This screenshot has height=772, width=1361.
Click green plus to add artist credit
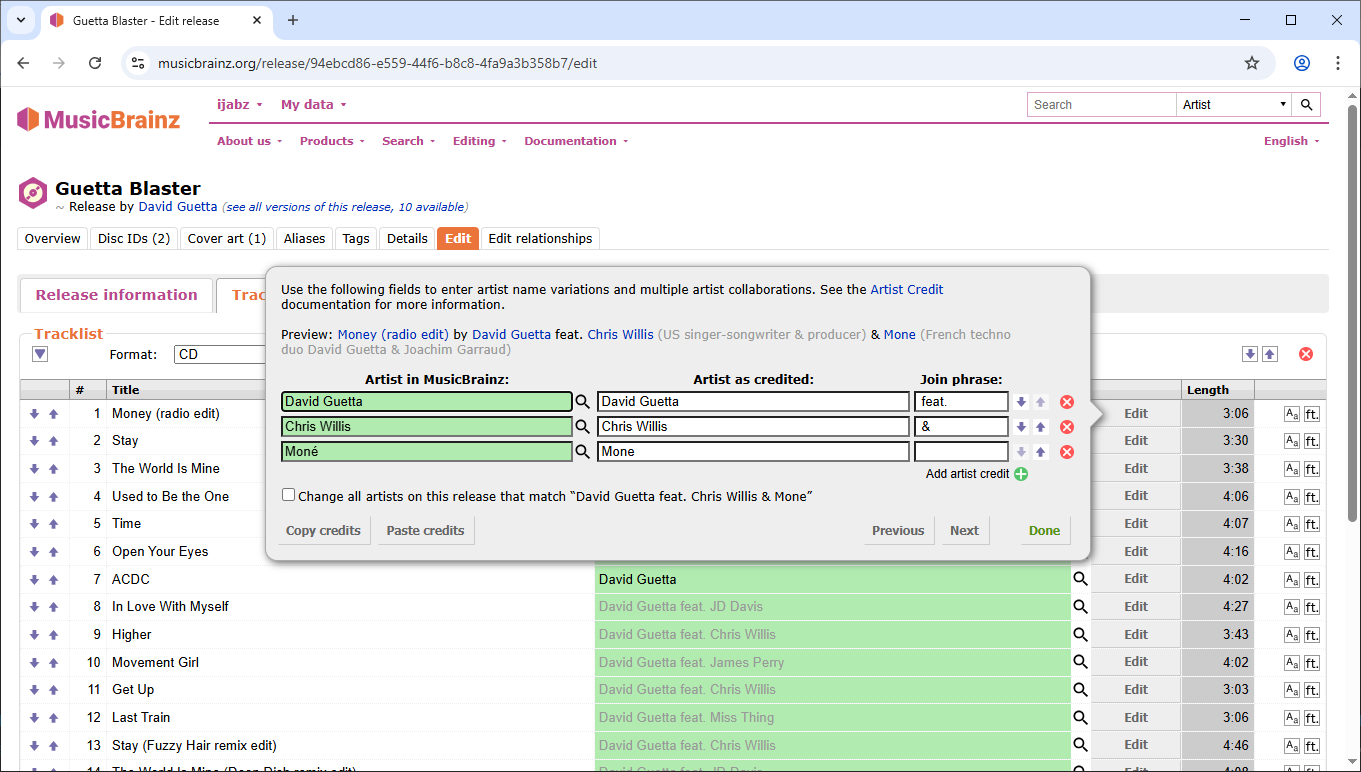[1021, 474]
